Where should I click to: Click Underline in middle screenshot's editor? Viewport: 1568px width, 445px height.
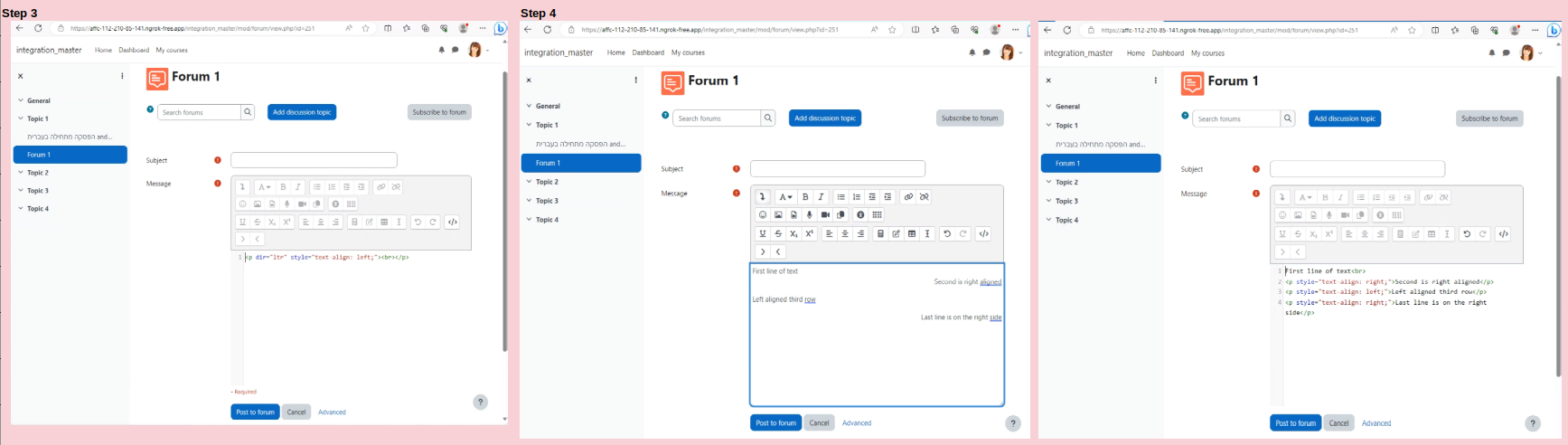(x=763, y=233)
